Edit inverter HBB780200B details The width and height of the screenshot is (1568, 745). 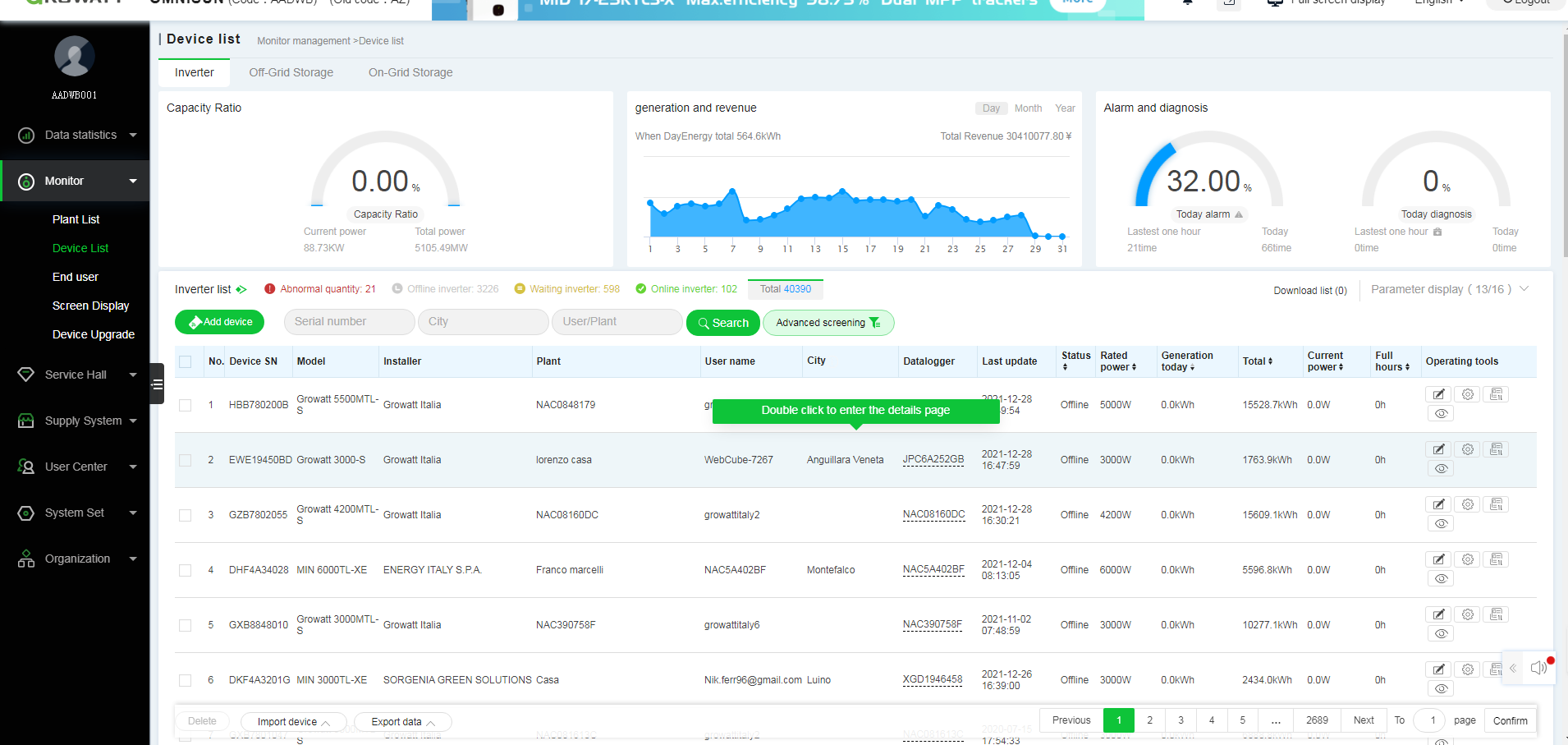point(1438,394)
